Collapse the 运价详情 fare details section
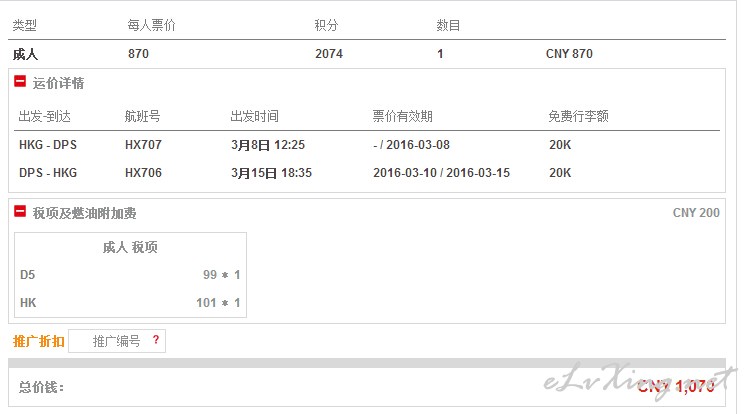The width and height of the screenshot is (748, 414). 20,81
